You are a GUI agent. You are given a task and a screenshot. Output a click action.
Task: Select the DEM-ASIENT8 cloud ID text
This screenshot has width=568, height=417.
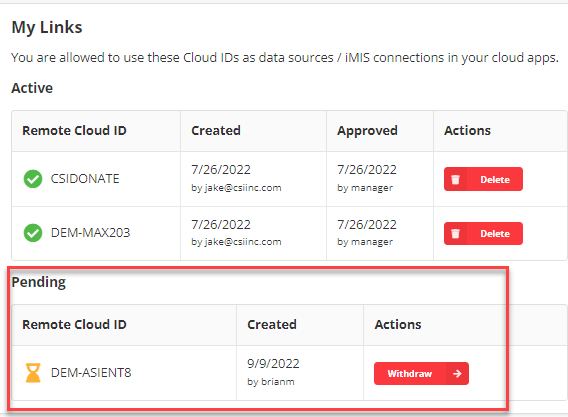click(91, 372)
